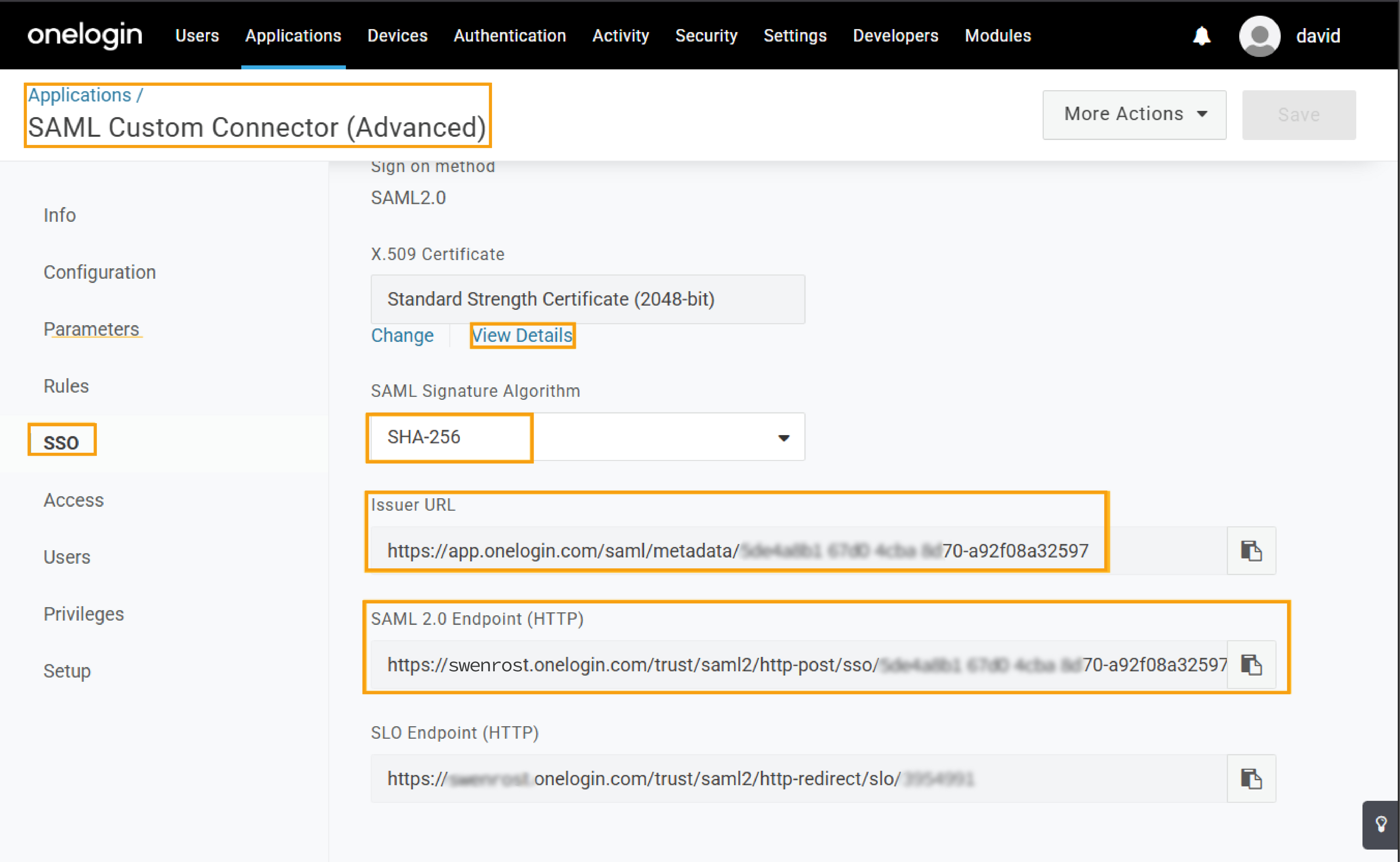The width and height of the screenshot is (1400, 862).
Task: Click the Change certificate link
Action: 402,335
